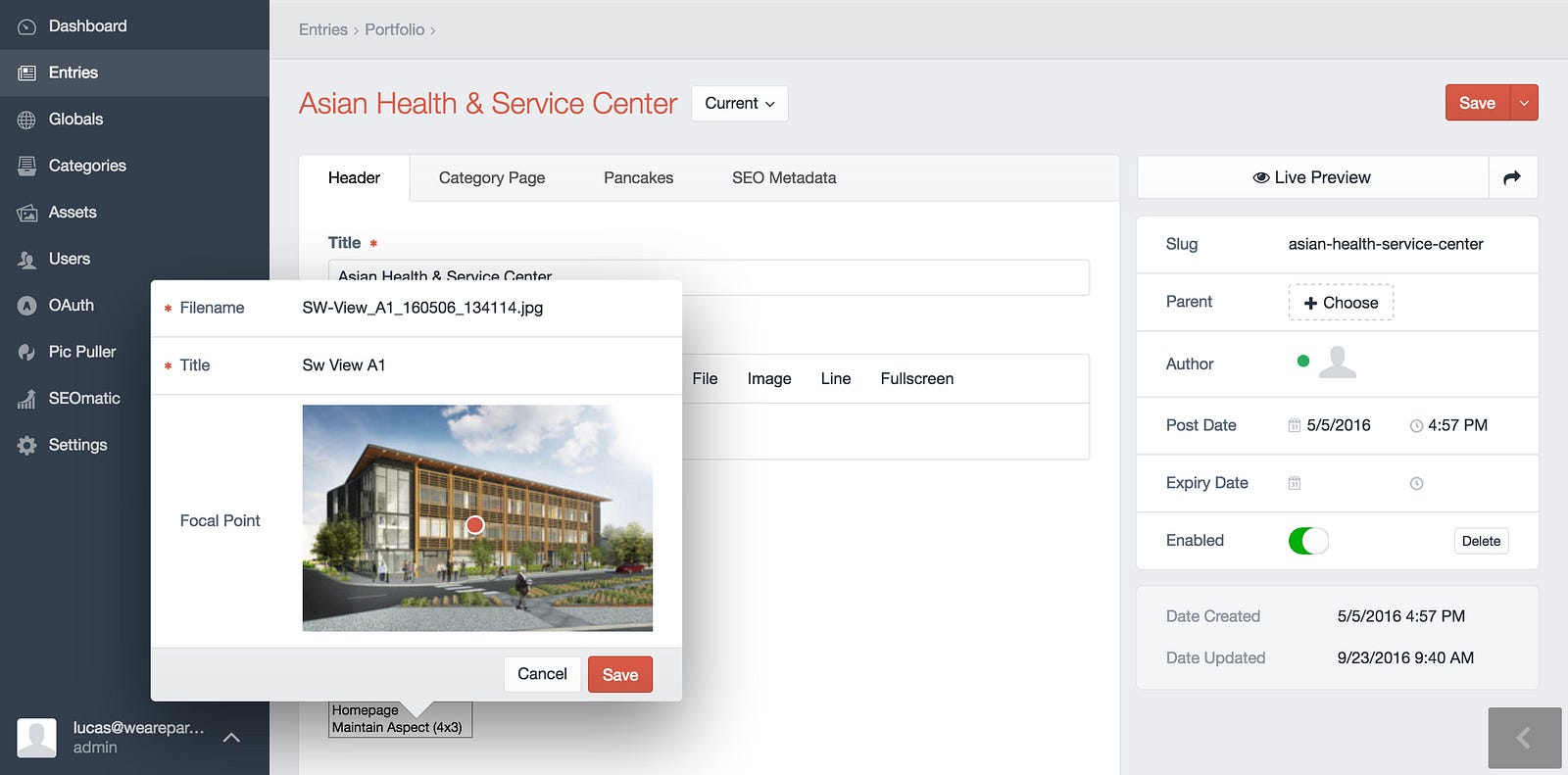The image size is (1568, 775).
Task: Click the Post time field showing 4:57 PM
Action: point(1458,425)
